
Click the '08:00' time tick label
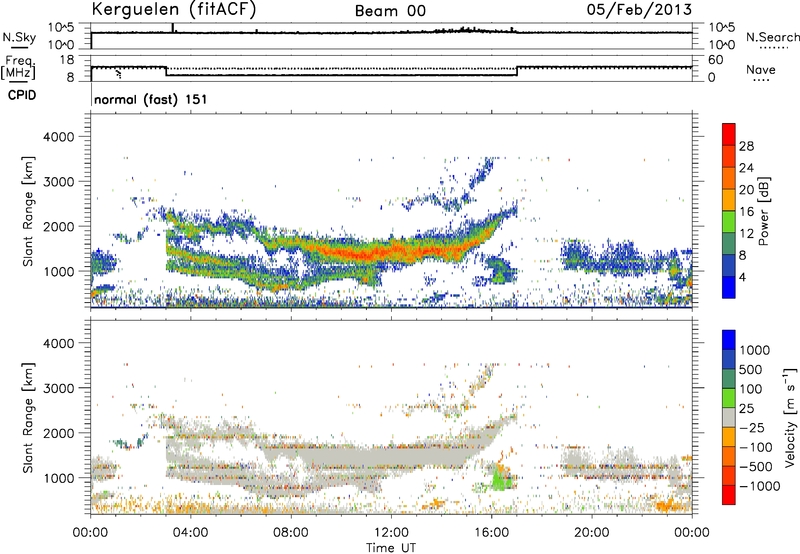[x=291, y=533]
